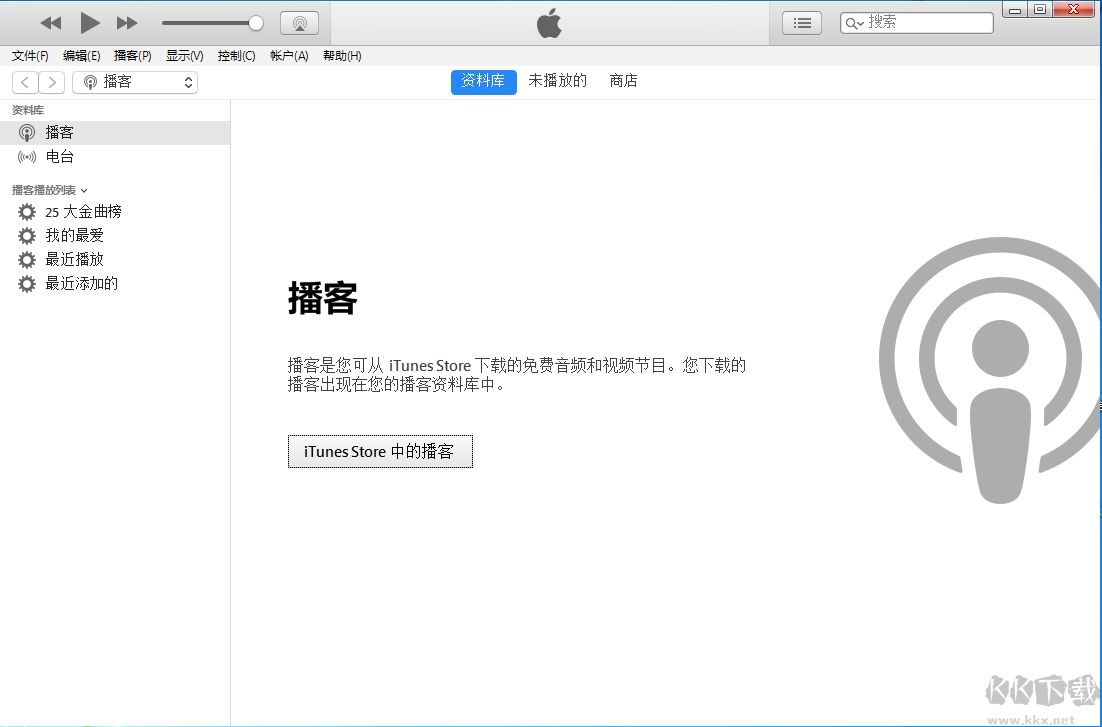Collapse the 播客播放列表 section
The width and height of the screenshot is (1102, 727).
point(83,190)
